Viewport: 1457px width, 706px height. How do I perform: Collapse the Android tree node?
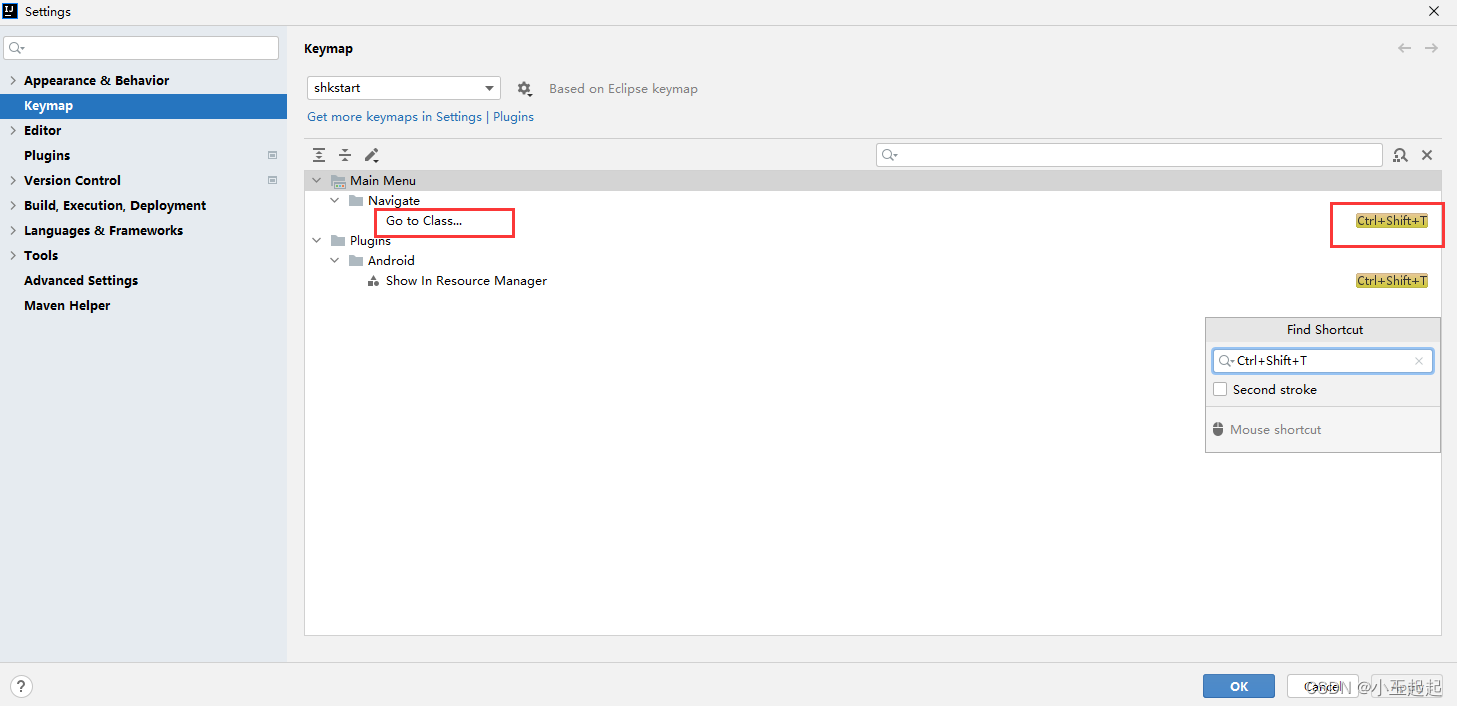point(335,261)
